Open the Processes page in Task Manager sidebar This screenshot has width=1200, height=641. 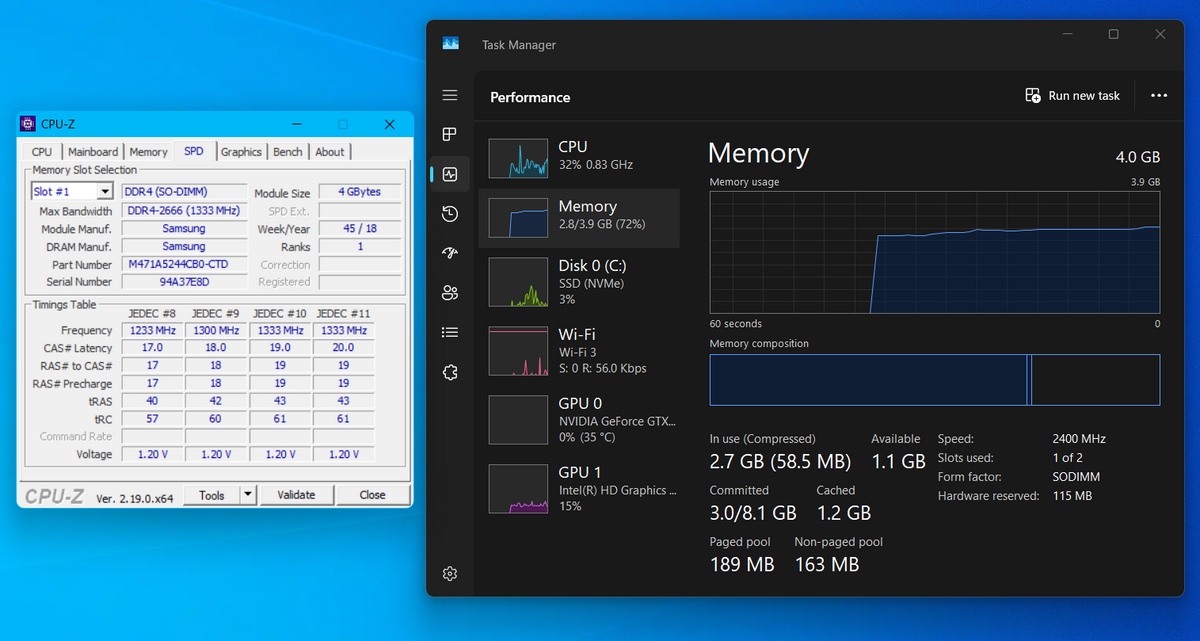point(450,134)
